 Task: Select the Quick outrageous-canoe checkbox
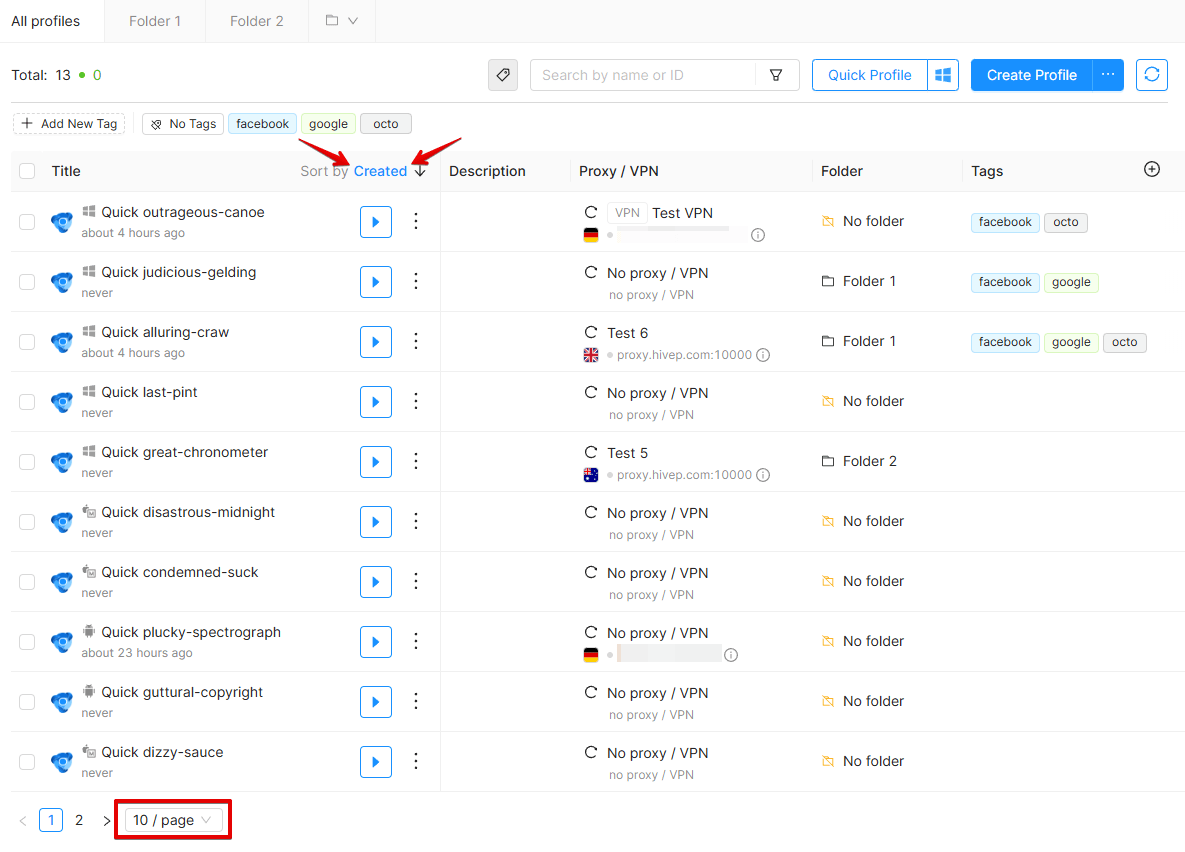27,222
